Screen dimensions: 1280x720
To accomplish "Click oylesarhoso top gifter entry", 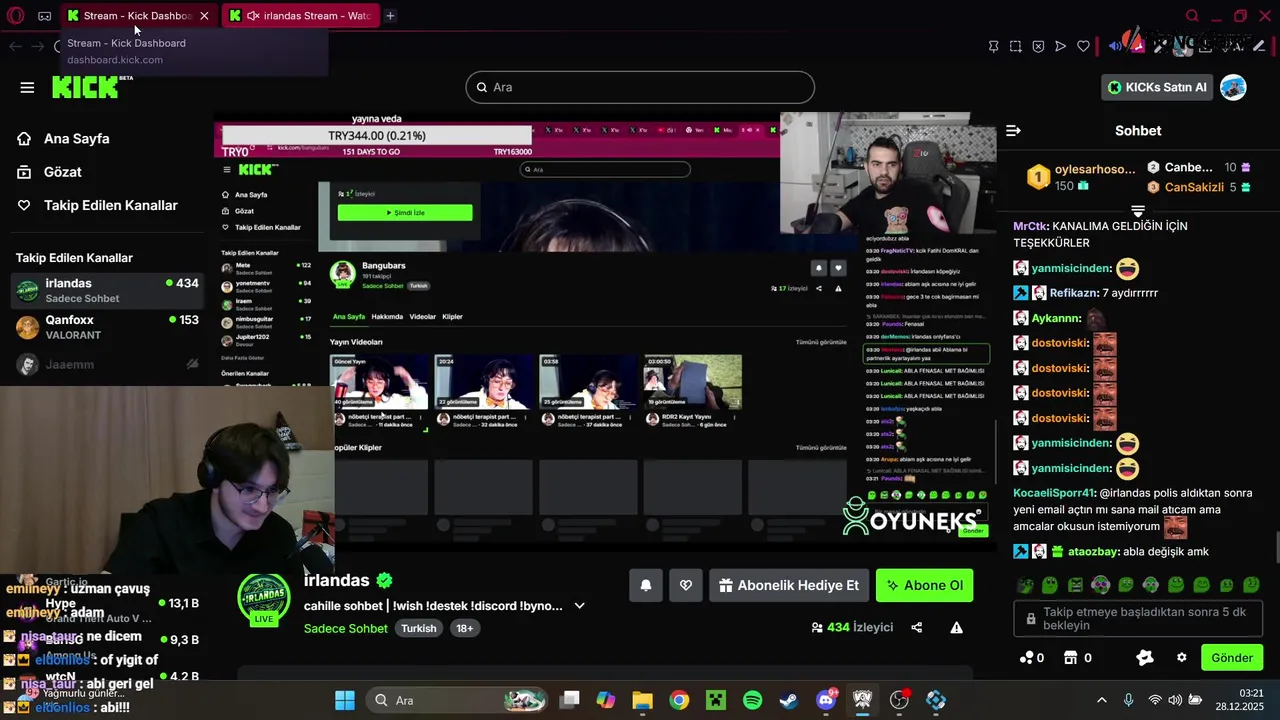I will 1083,177.
